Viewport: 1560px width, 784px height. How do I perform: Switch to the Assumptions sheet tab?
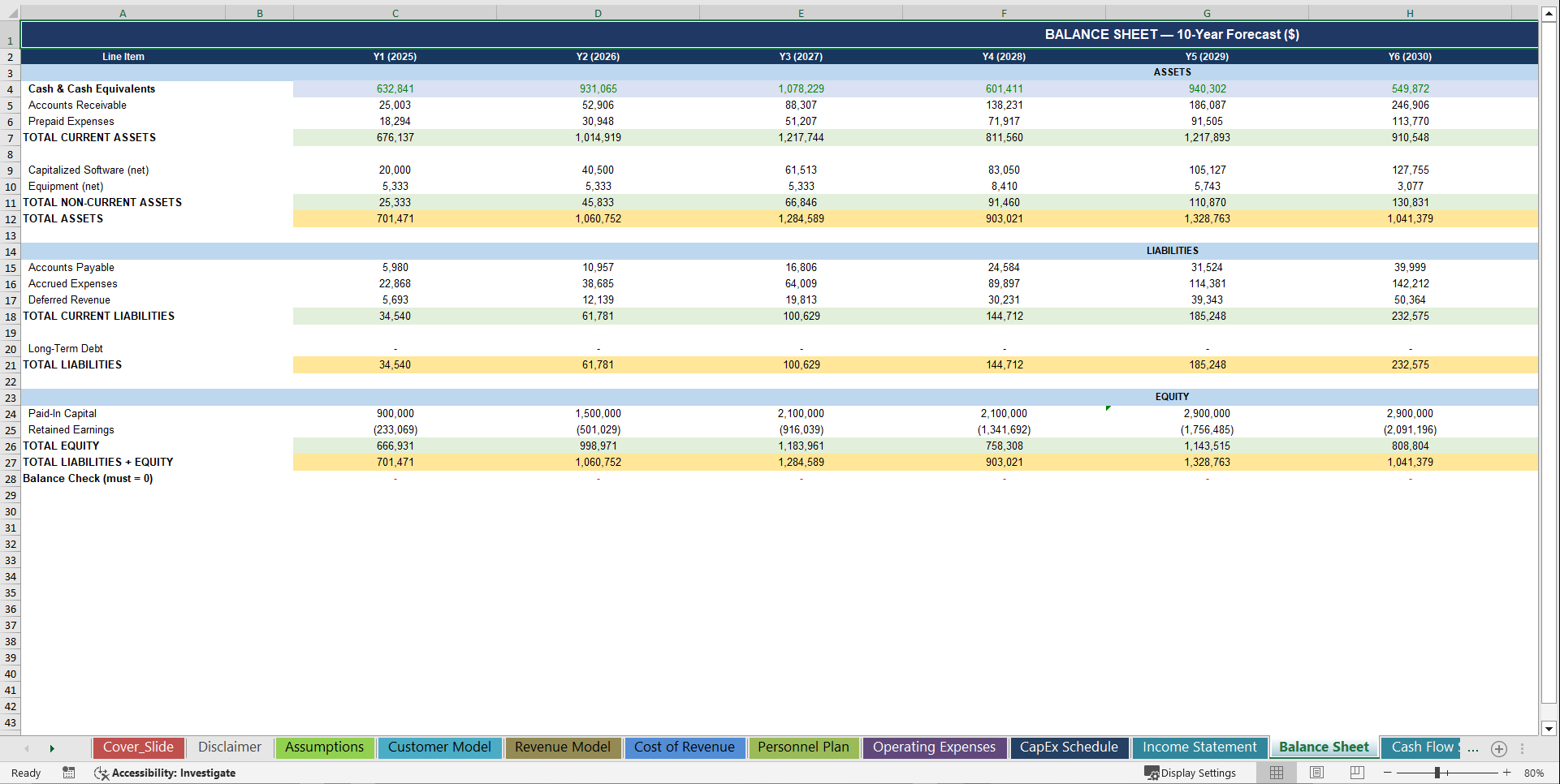(x=324, y=747)
